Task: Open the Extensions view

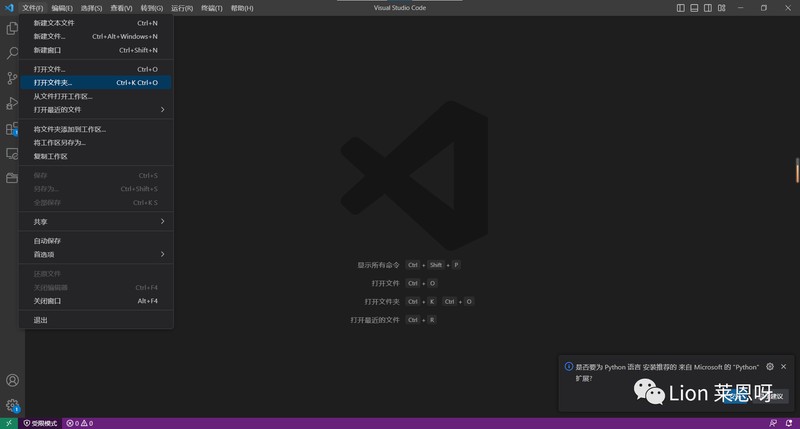Action: pos(12,129)
